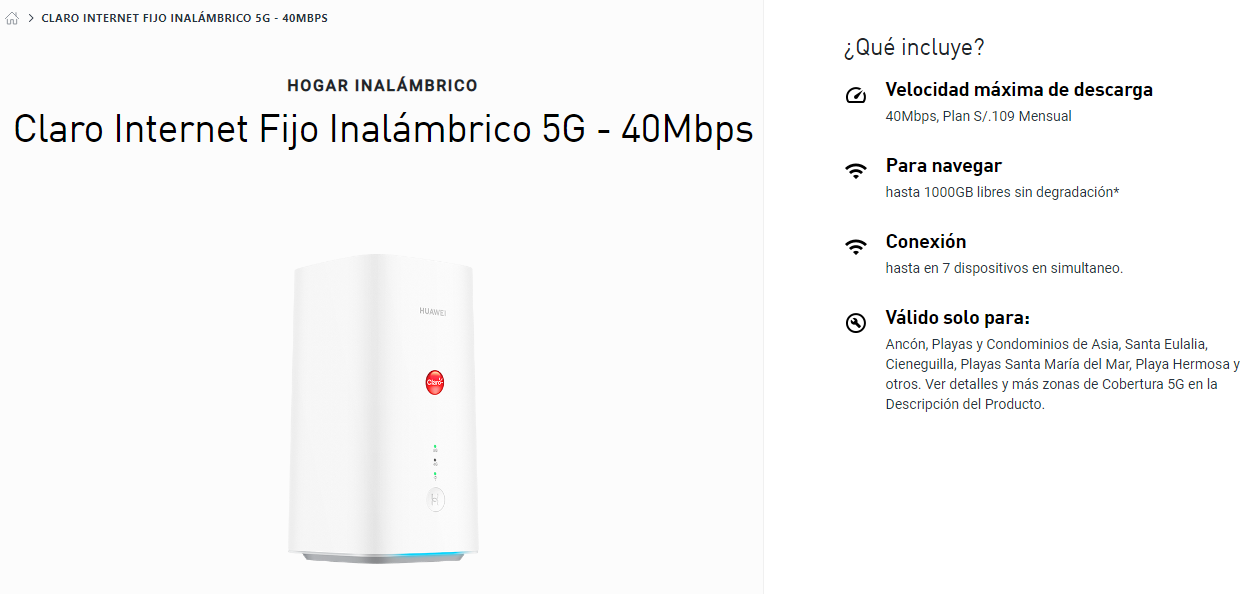Select the Conexión heading
Image resolution: width=1250 pixels, height=594 pixels.
[926, 242]
